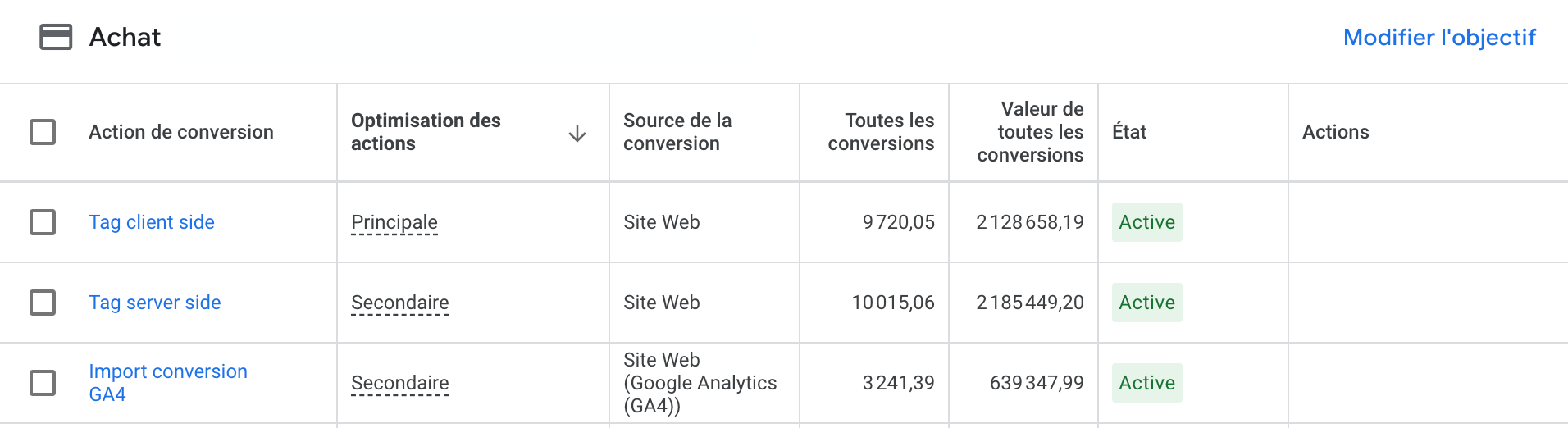Sort by Source de la conversion header
This screenshot has height=428, width=1568.
[677, 132]
